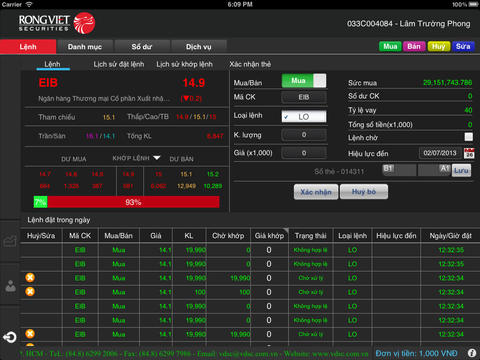Tap the Giá khớp column header
This screenshot has width=480, height=360.
click(269, 236)
